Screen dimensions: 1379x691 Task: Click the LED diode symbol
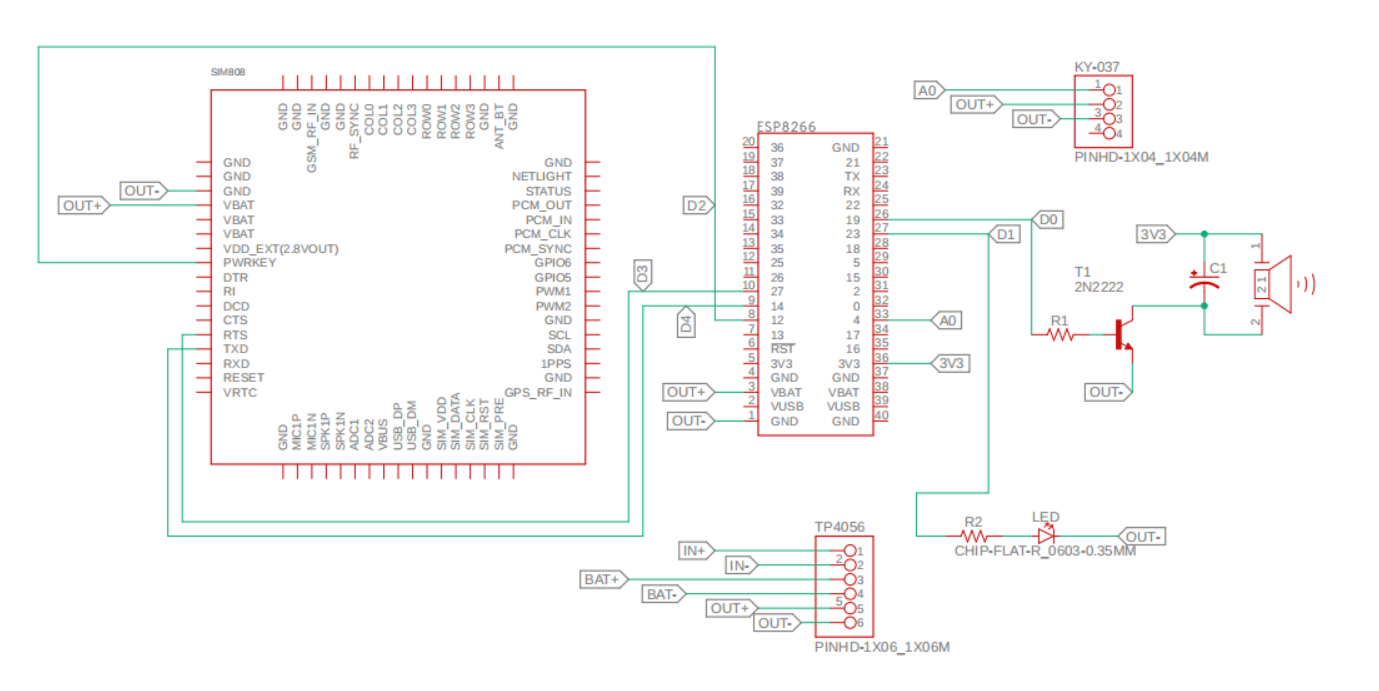tap(1046, 535)
